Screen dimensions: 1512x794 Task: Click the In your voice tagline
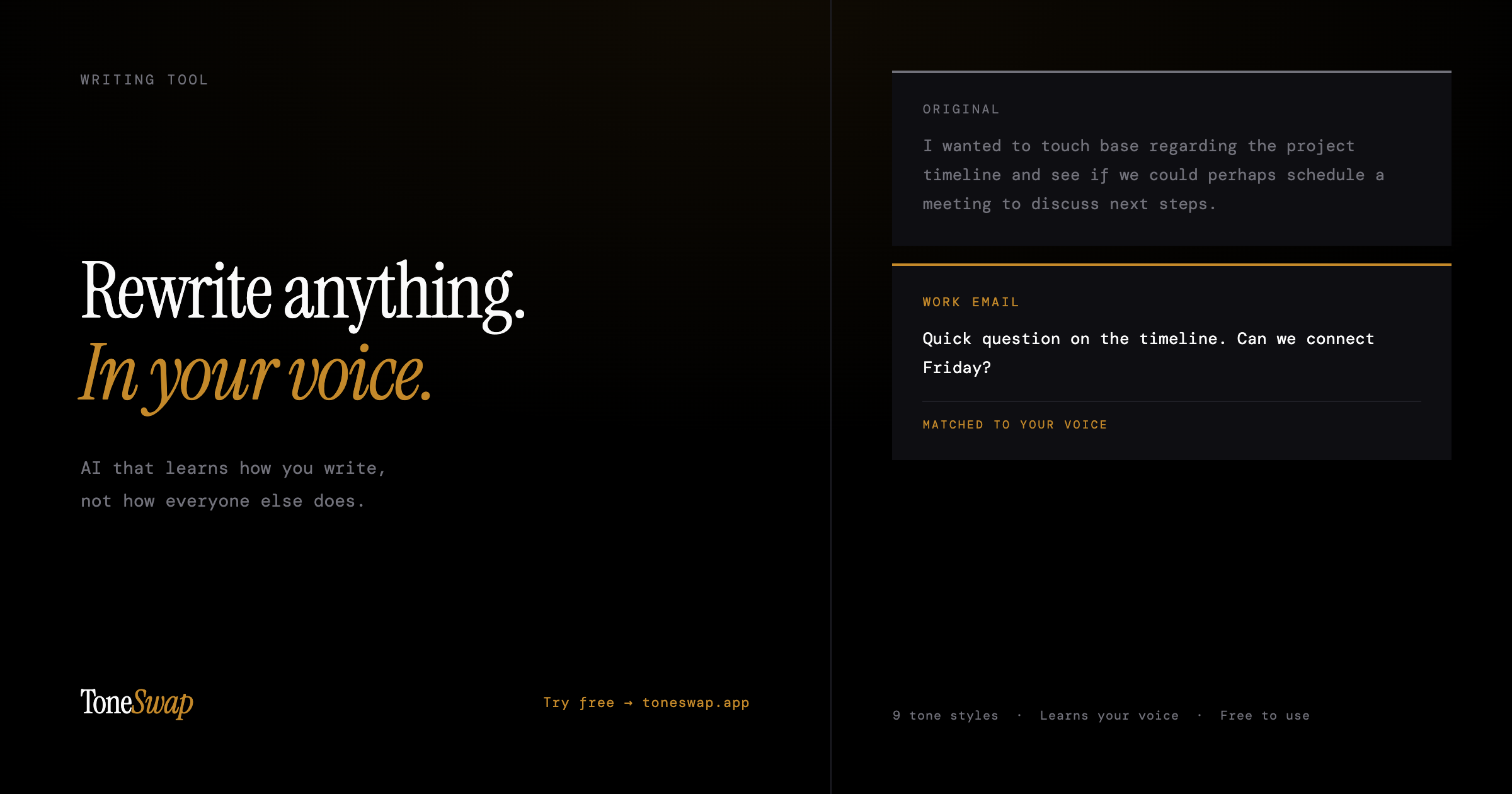[x=256, y=375]
